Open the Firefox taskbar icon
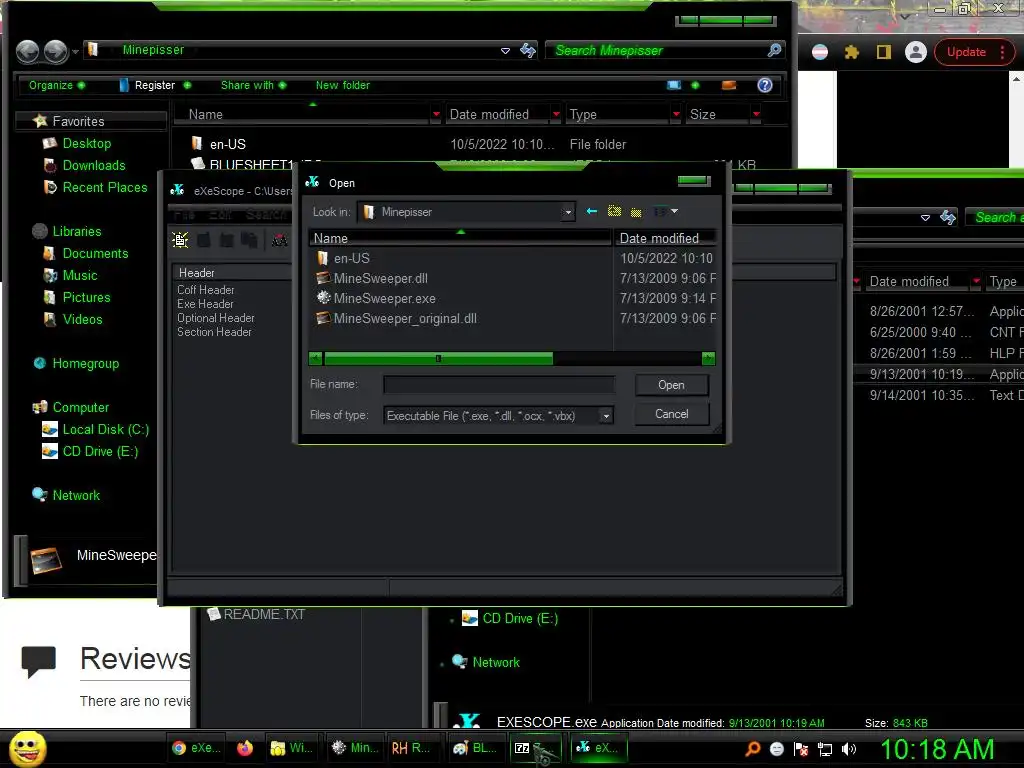Screen dimensions: 1024x768 point(245,748)
